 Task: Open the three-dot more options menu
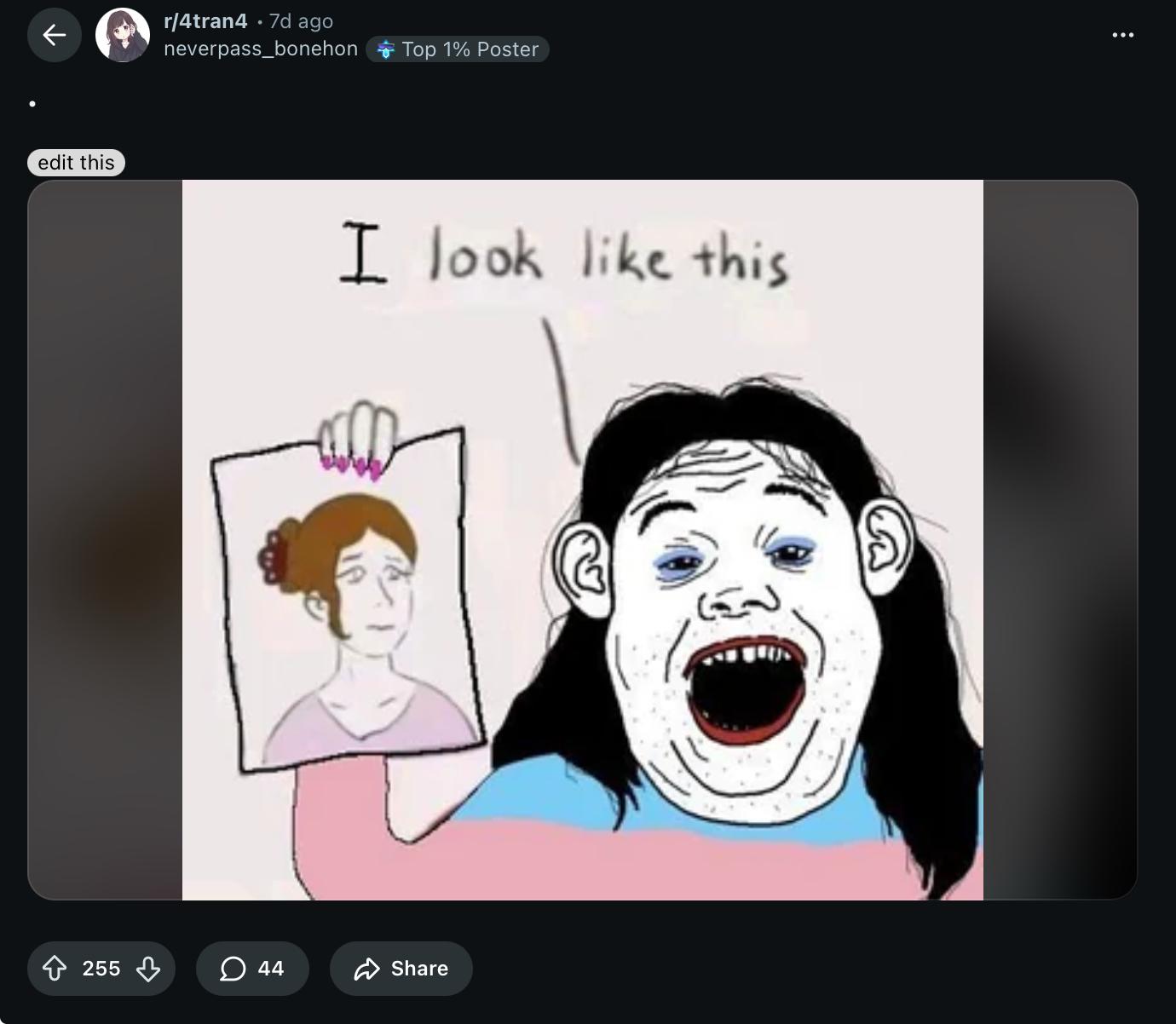[1122, 35]
